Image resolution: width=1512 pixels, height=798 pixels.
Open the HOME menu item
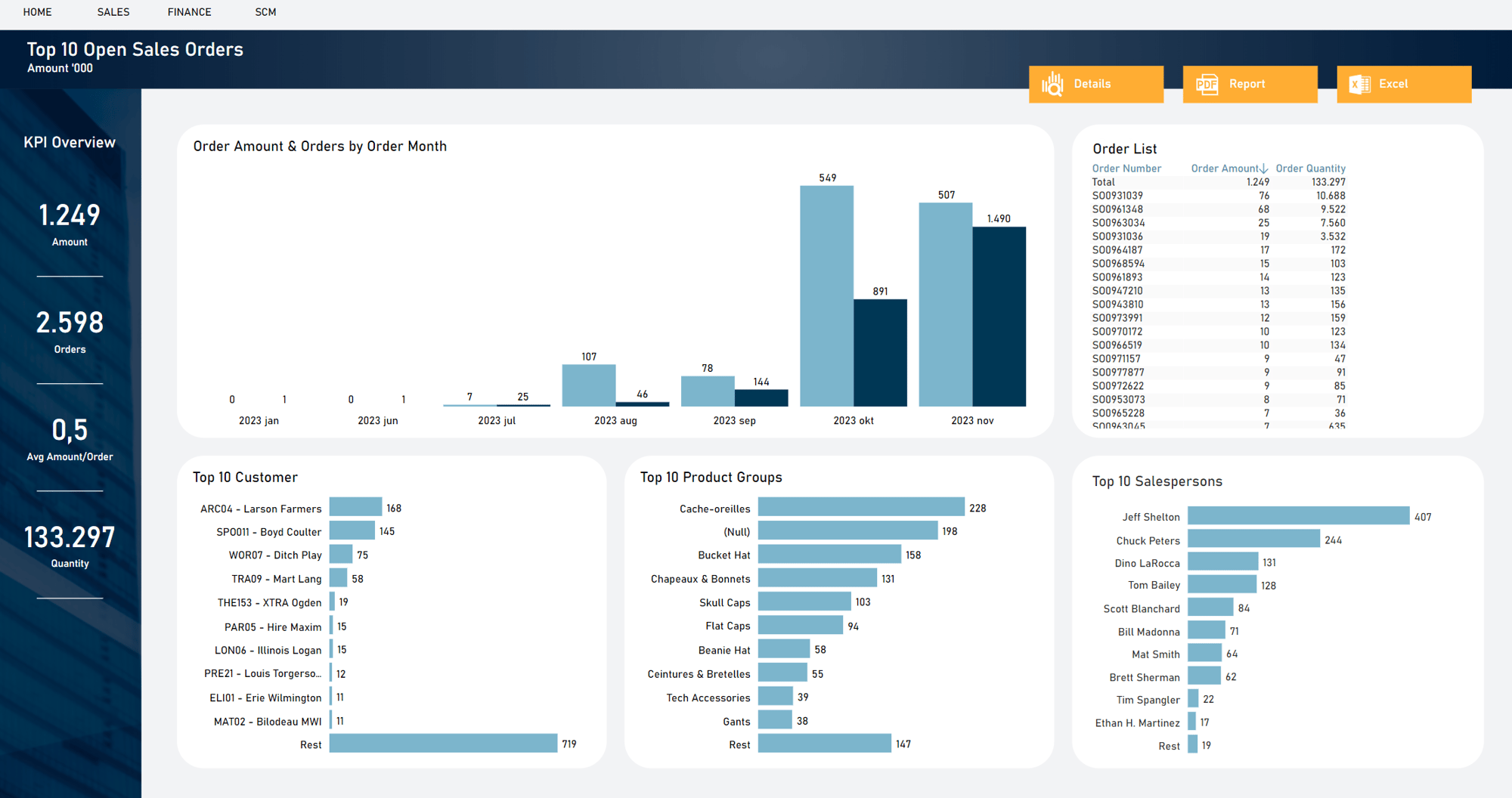click(37, 12)
